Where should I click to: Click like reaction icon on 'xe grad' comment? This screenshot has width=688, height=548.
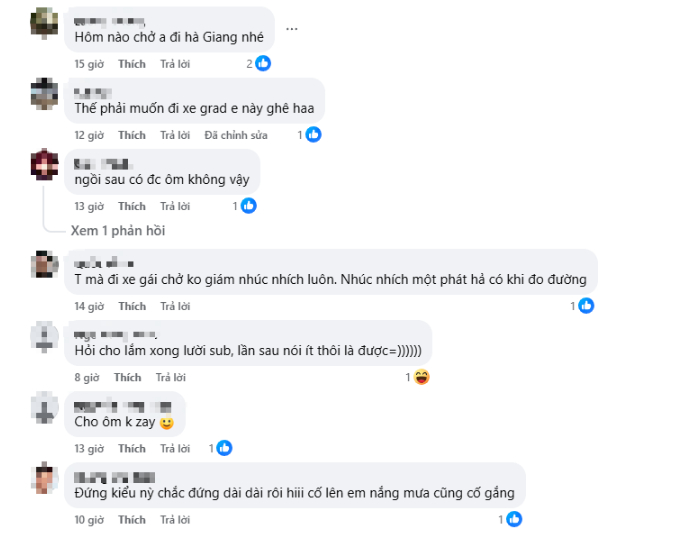pos(313,134)
